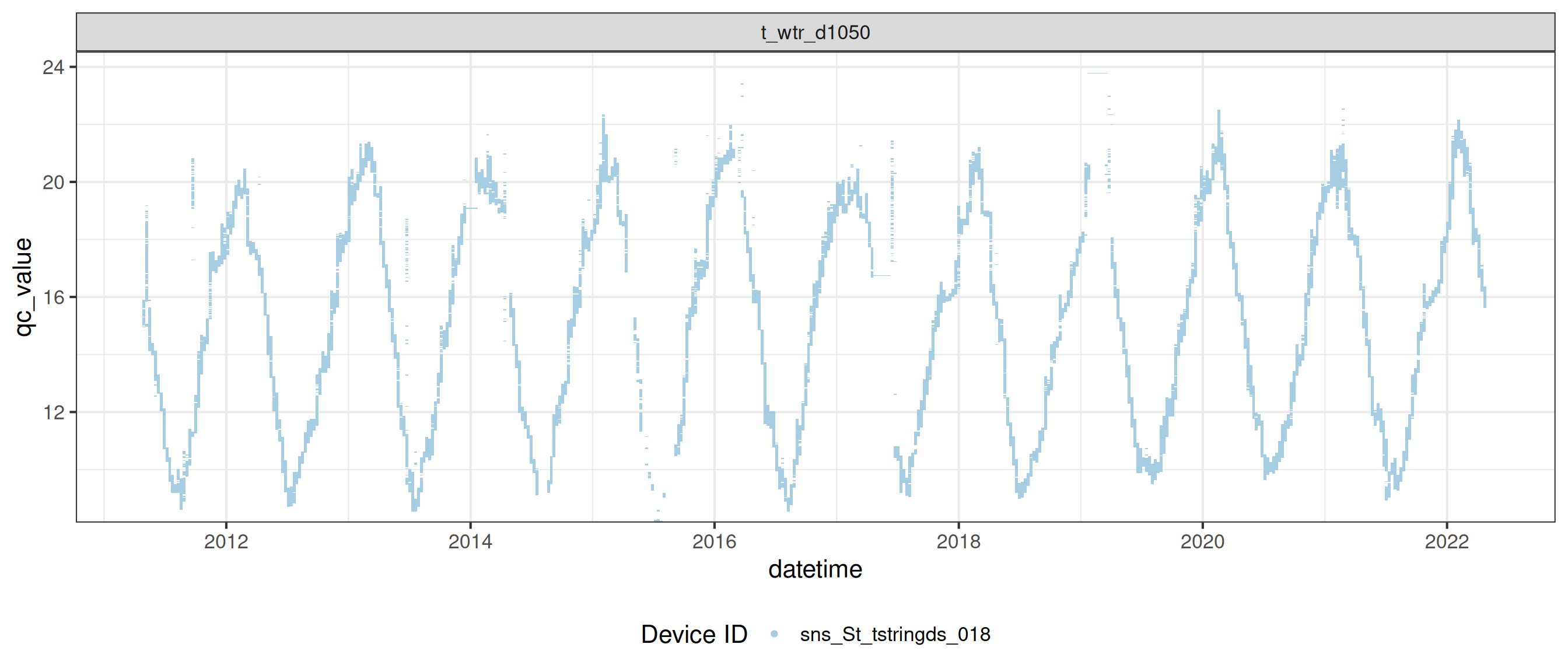Click the 12 y-axis tick label
Image resolution: width=1568 pixels, height=672 pixels.
click(54, 412)
